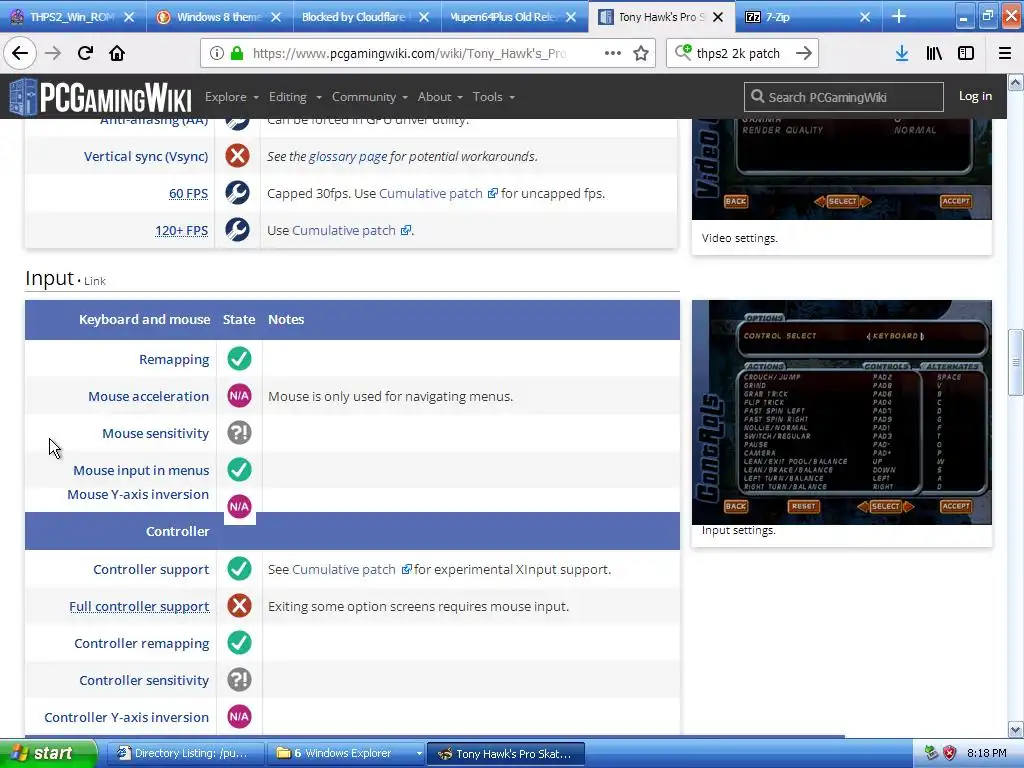Click the Mouse sensitivity unknown icon
The image size is (1024, 768).
tap(239, 432)
